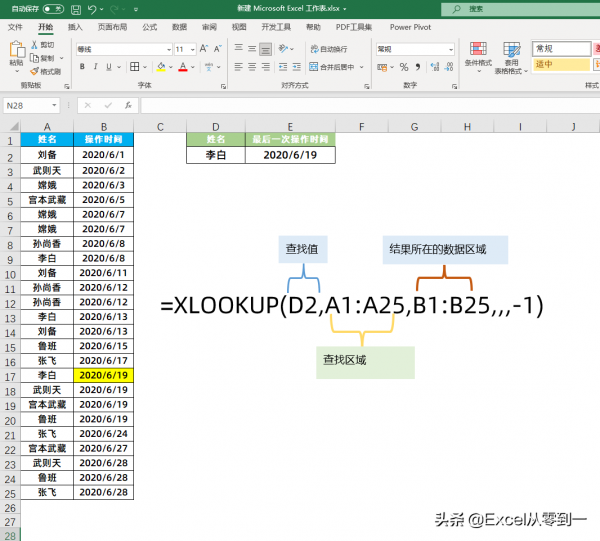Click the Name Box showing N28

tap(30, 105)
